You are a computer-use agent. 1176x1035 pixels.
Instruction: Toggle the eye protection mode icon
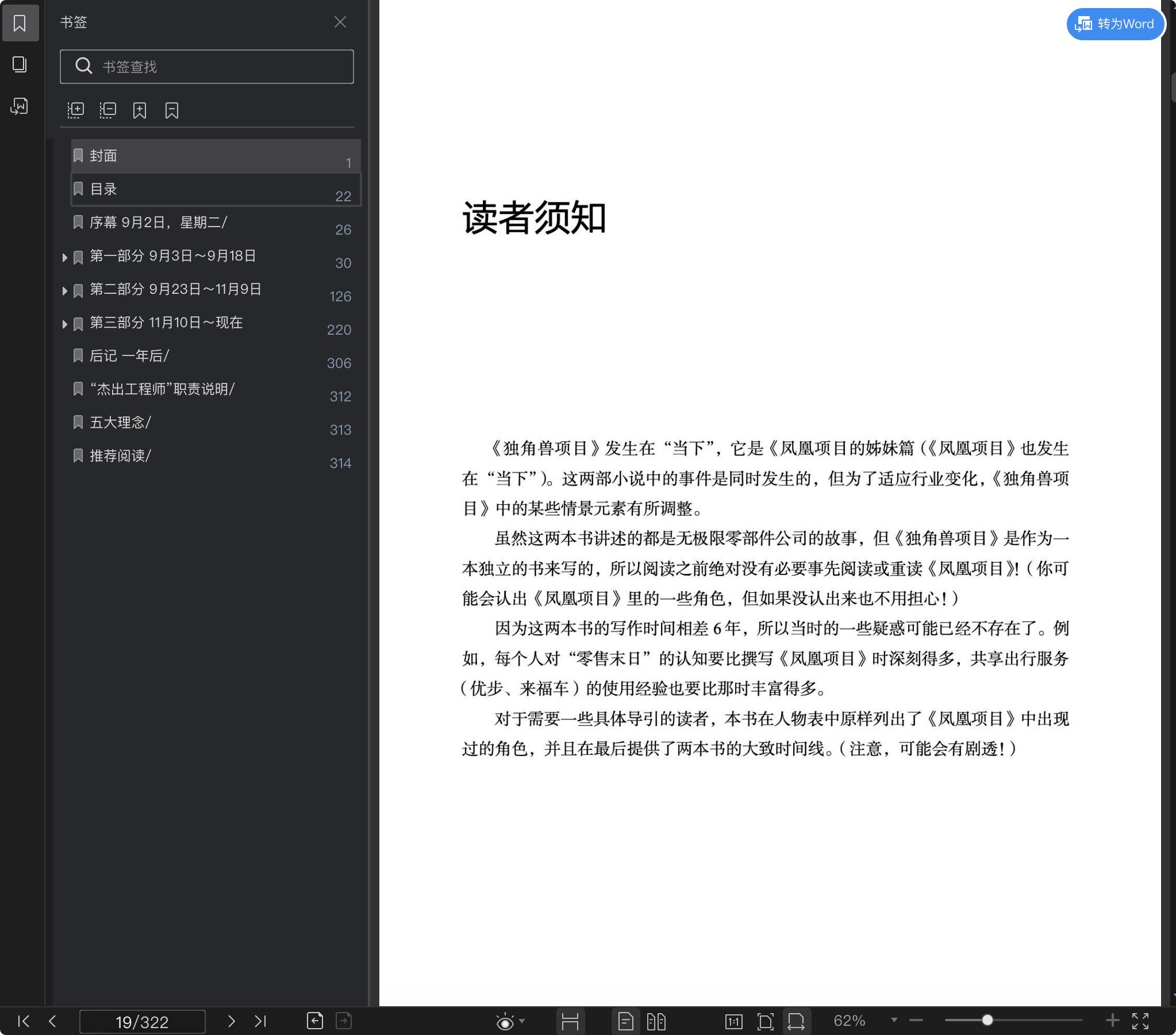tap(505, 1021)
